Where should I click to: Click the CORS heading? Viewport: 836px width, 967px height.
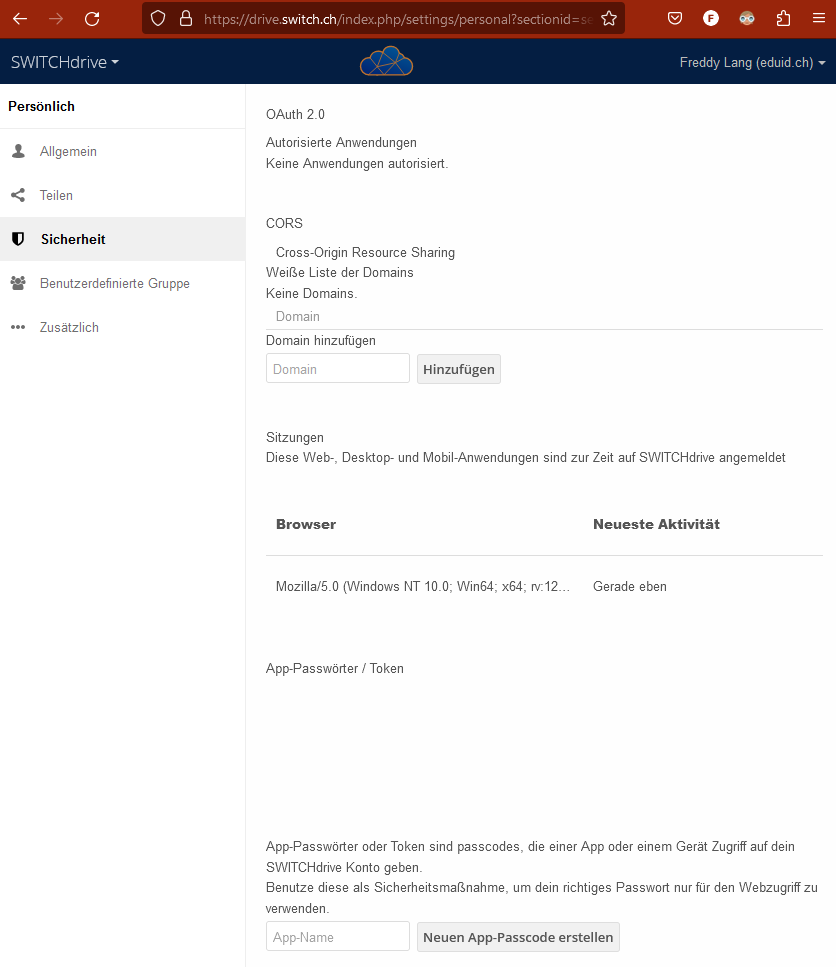pos(284,223)
